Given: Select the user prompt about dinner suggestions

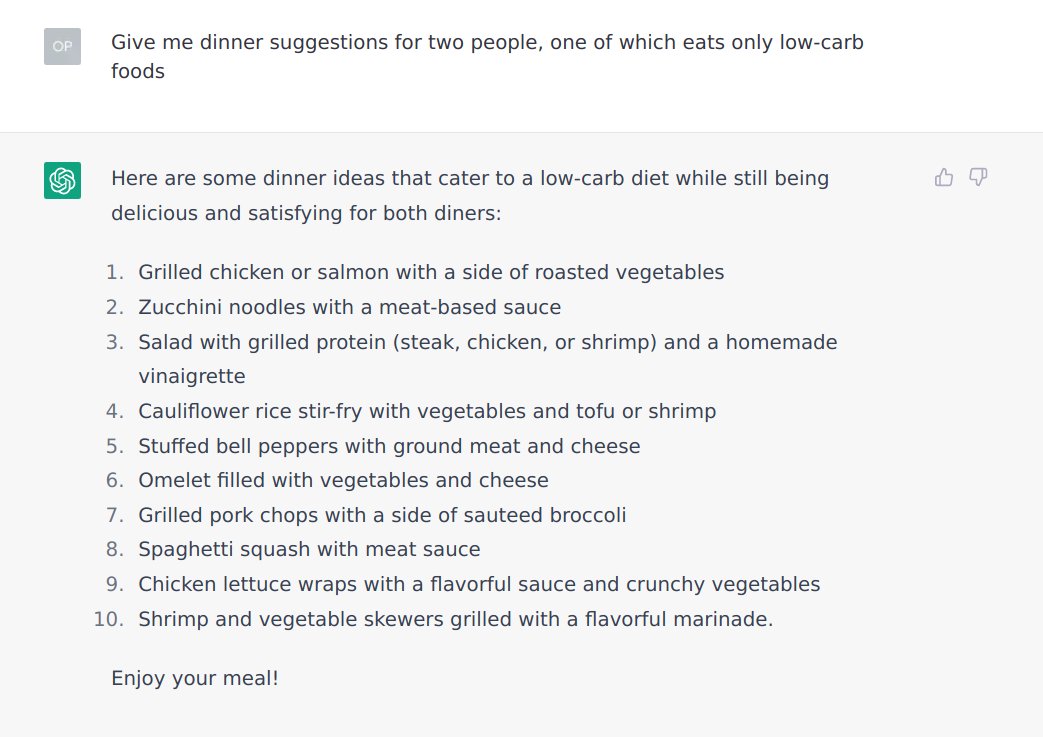Looking at the screenshot, I should pos(487,57).
